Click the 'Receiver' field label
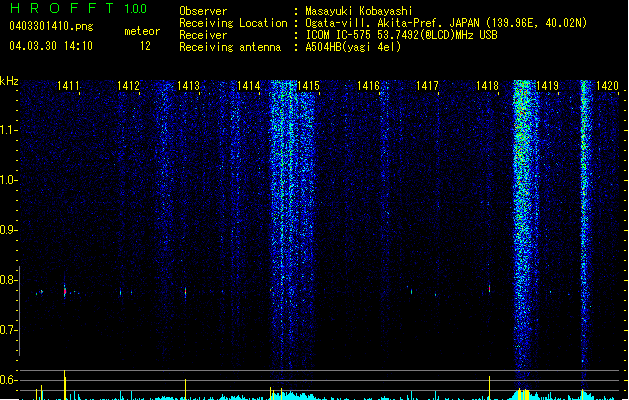 tap(203, 35)
